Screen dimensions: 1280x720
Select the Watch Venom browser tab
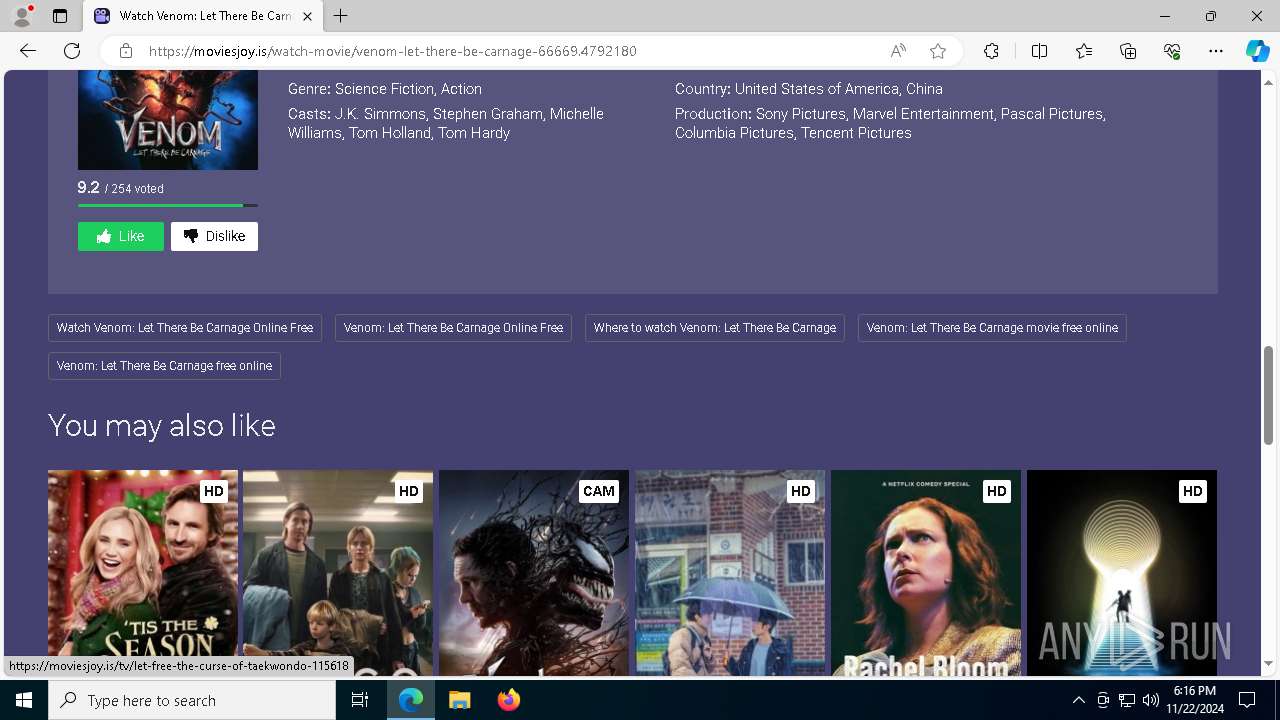tap(203, 16)
